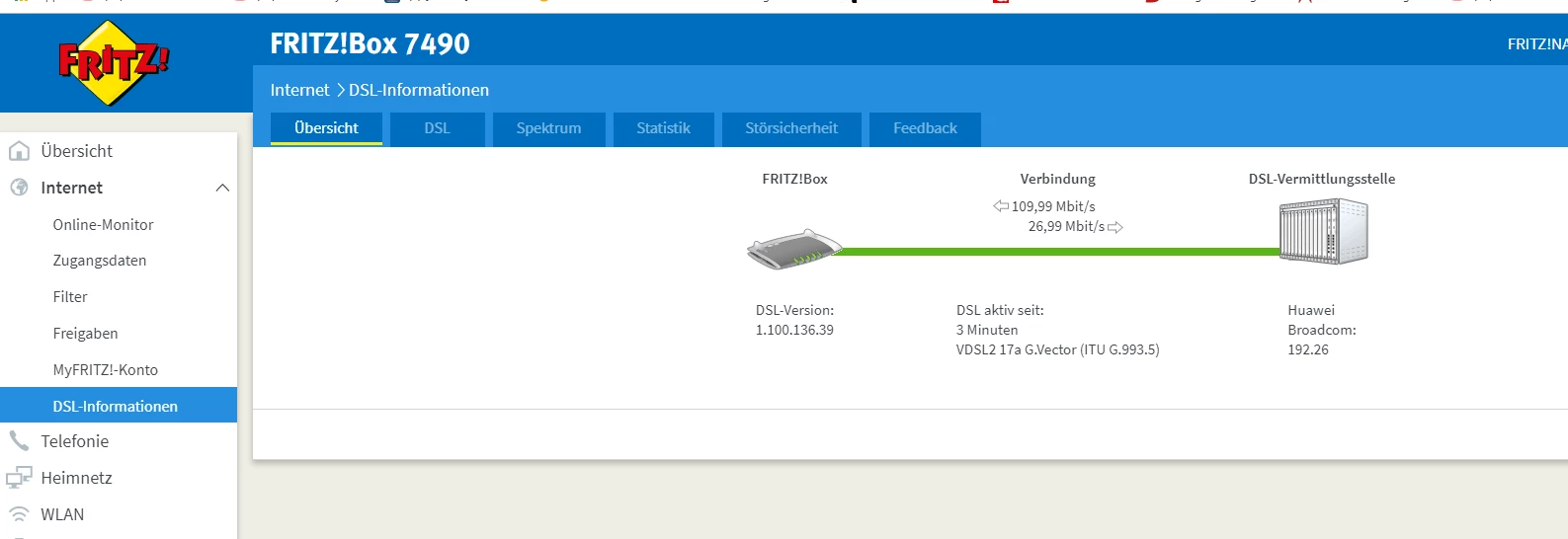Click the Heimnetz network icon

[19, 478]
